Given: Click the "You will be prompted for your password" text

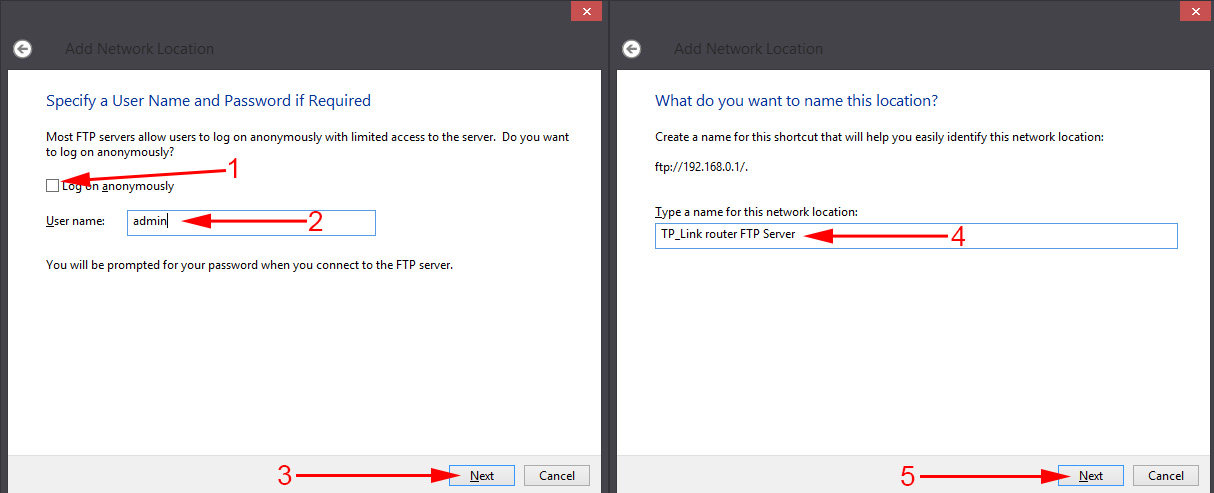Looking at the screenshot, I should 249,266.
